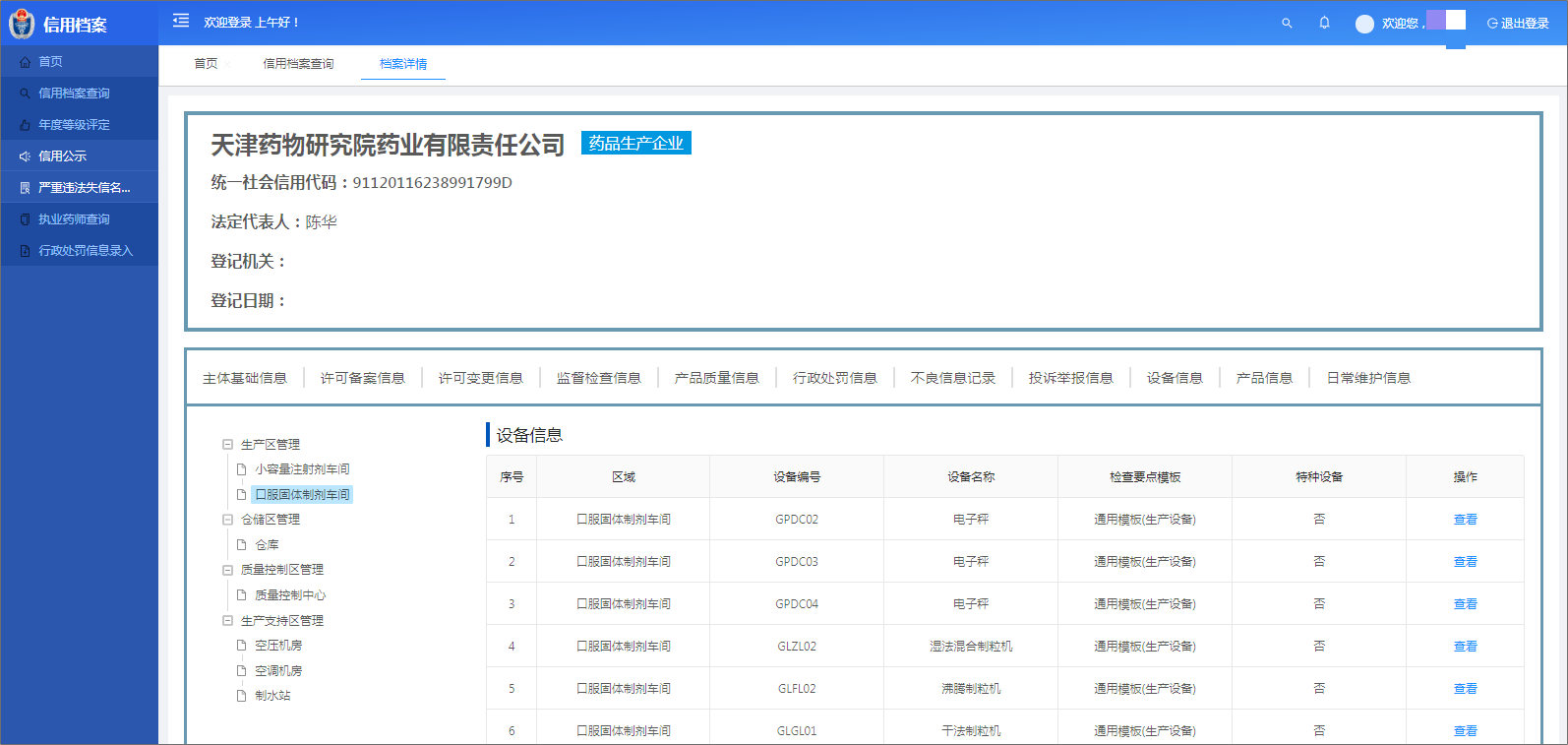
Task: Open the 信用档案查询 breadcrumb tab
Action: pos(298,64)
